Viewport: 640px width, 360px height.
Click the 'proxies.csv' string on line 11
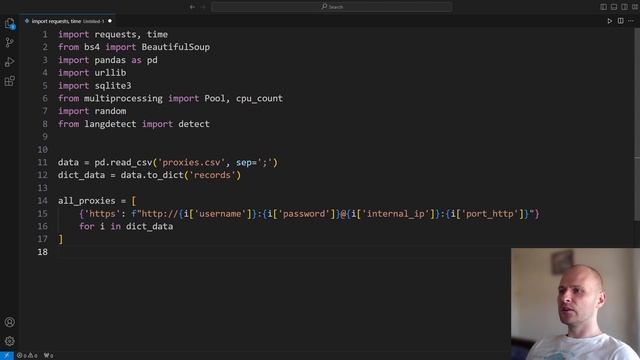[191, 162]
